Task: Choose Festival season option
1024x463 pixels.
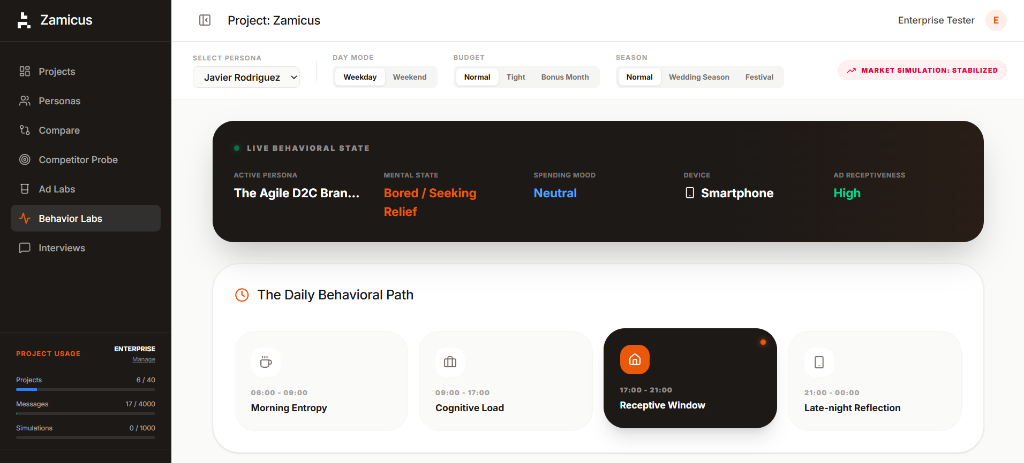Action: 759,77
